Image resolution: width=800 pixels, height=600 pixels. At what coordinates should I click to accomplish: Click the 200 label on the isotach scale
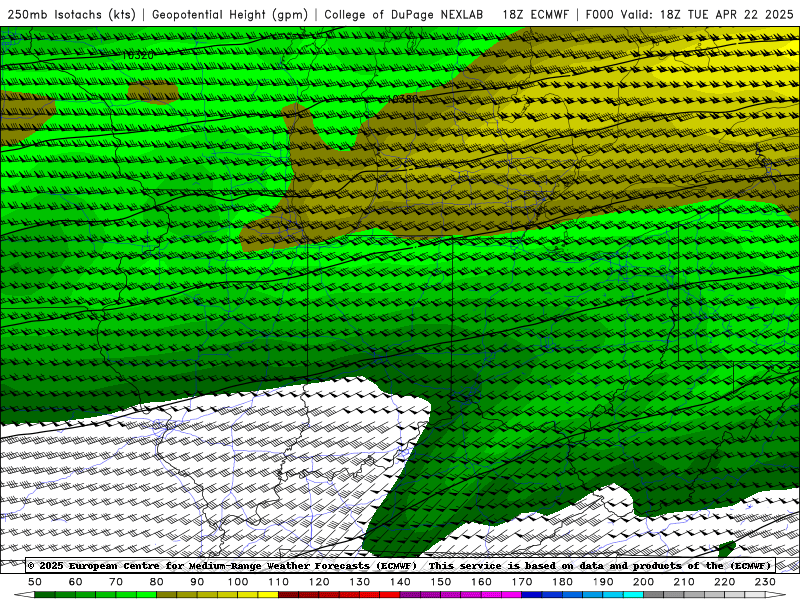coord(643,582)
